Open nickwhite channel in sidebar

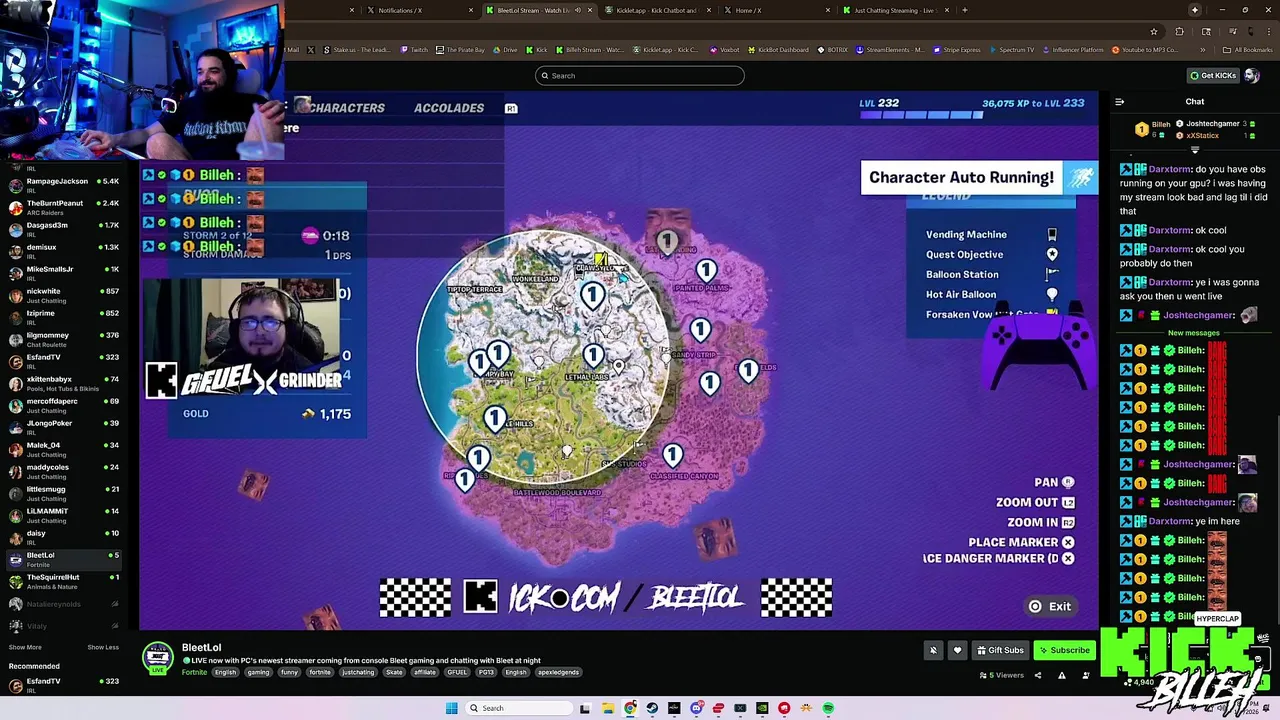[x=62, y=294]
